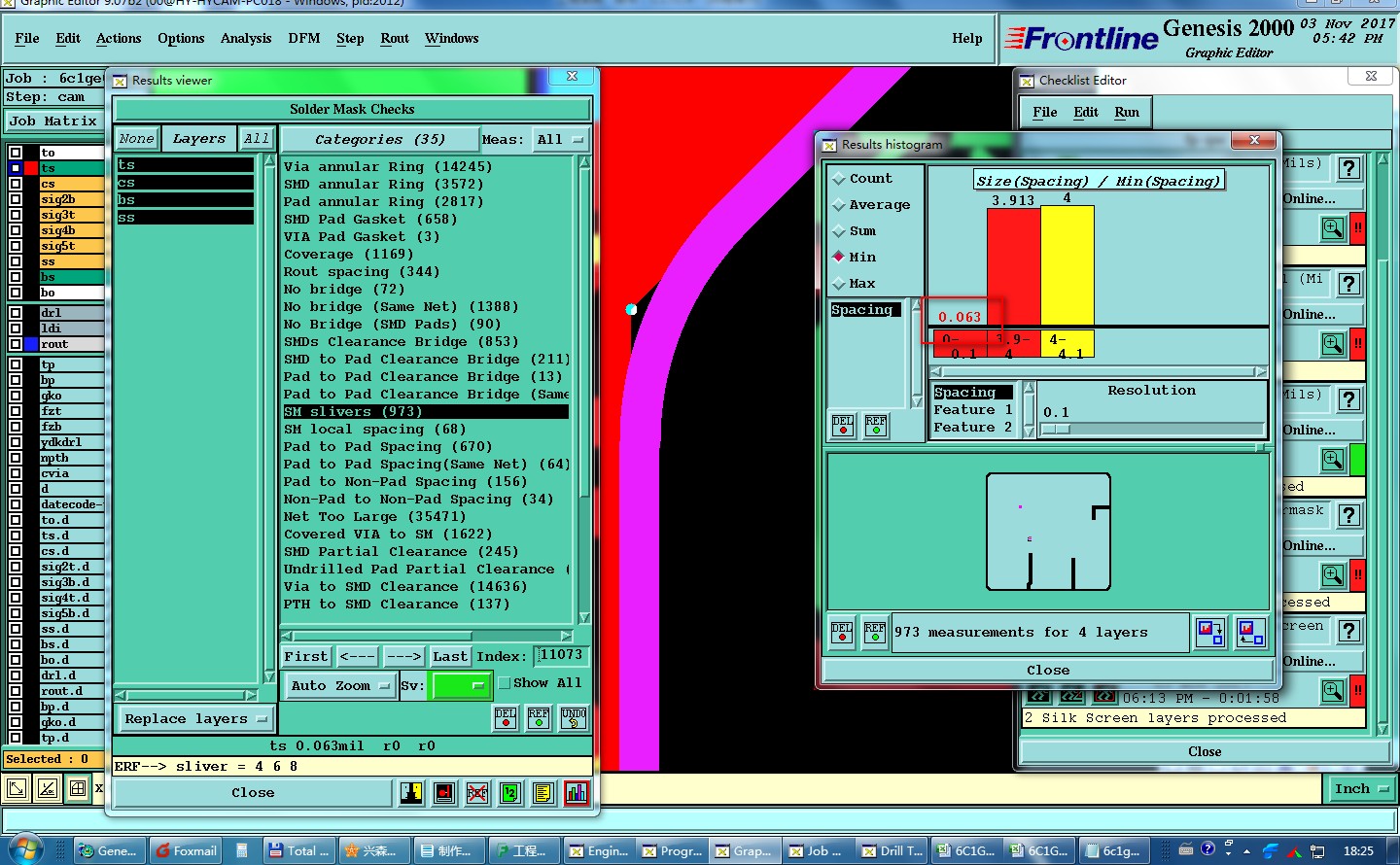Click top question mark icon in Checklist Editor
The height and width of the screenshot is (865, 1400).
pos(1348,168)
